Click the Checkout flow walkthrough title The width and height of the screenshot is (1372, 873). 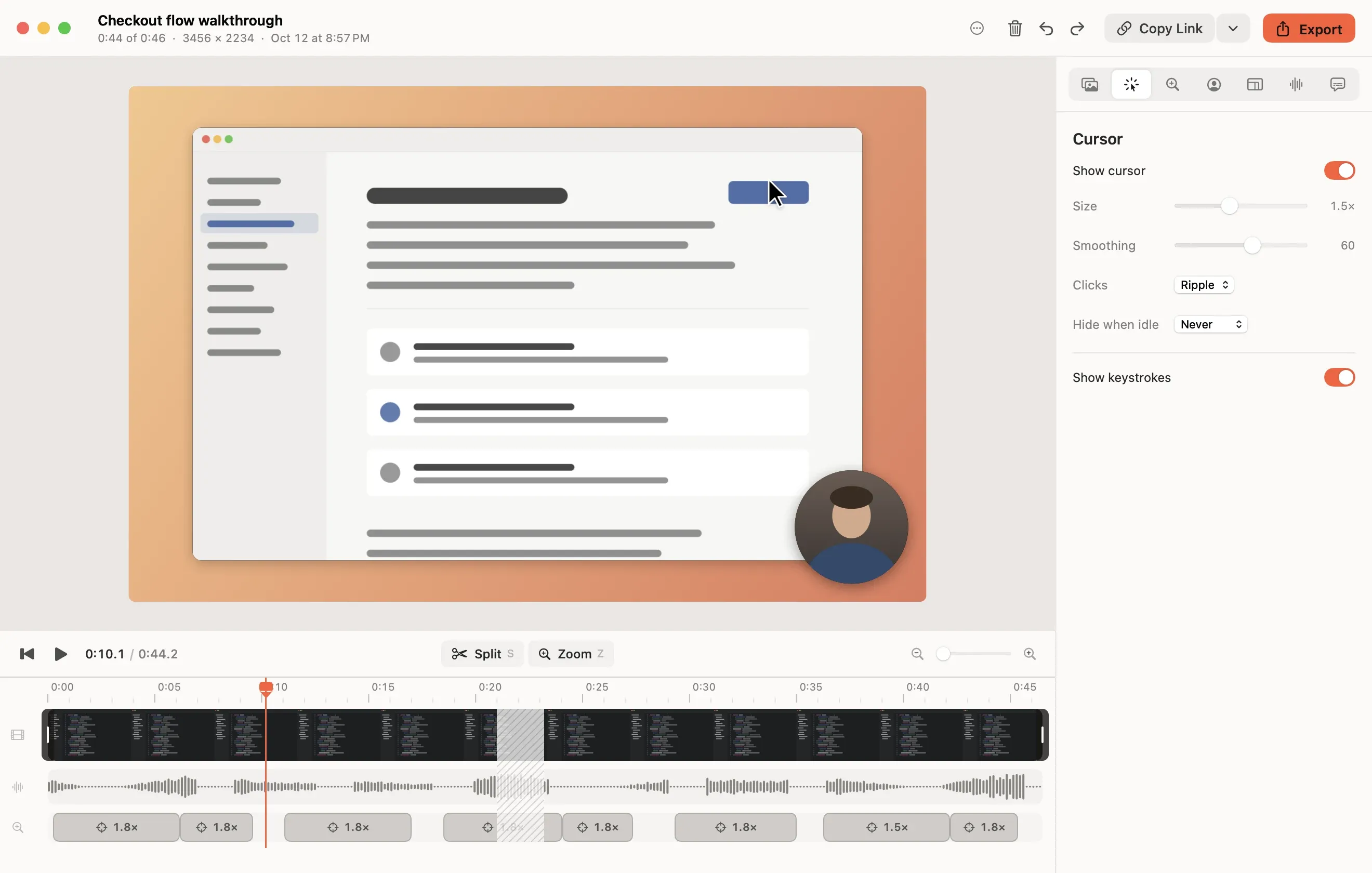[190, 20]
